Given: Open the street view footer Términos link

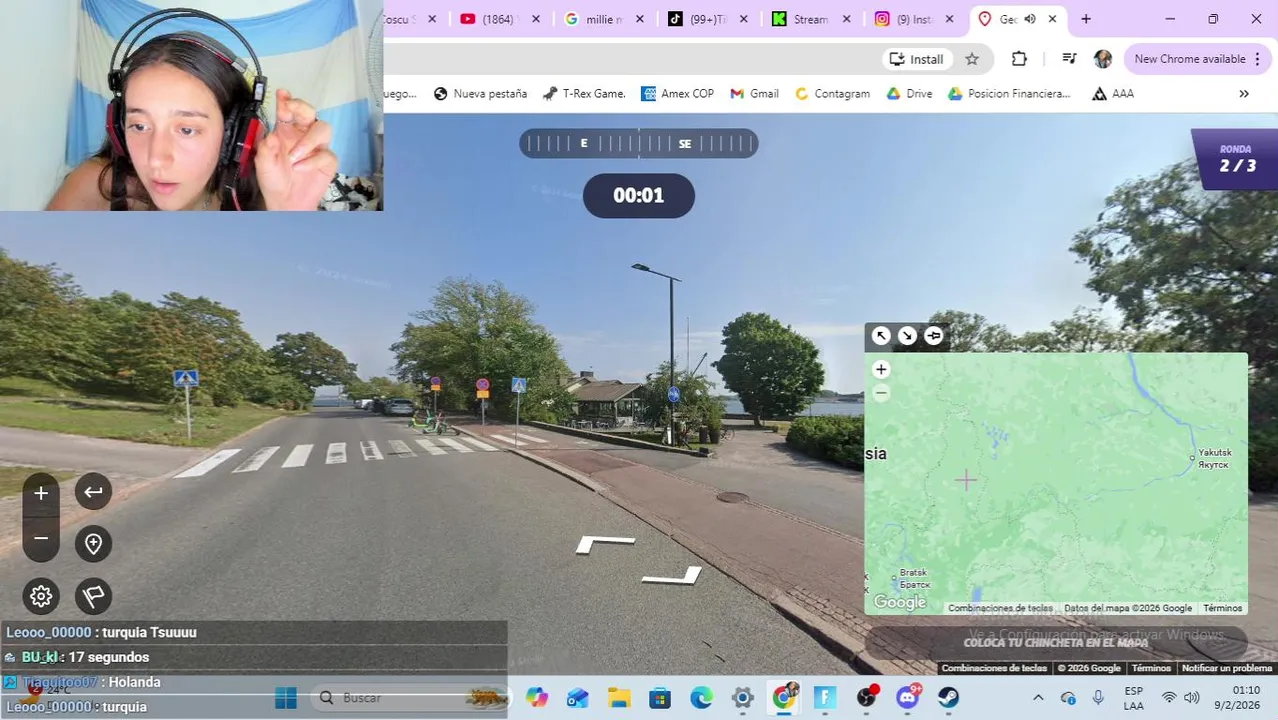Looking at the screenshot, I should [1151, 668].
